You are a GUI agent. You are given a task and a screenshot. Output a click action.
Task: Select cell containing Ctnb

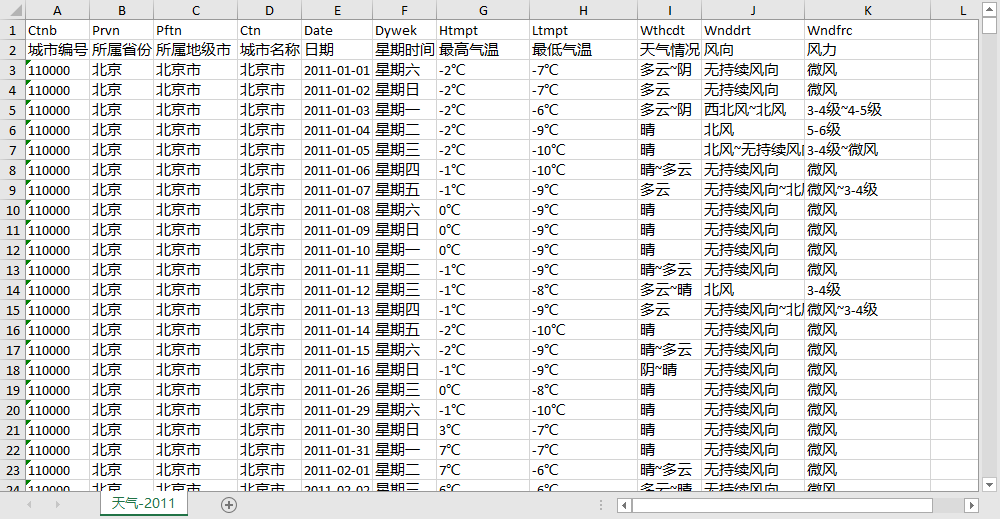coord(57,30)
